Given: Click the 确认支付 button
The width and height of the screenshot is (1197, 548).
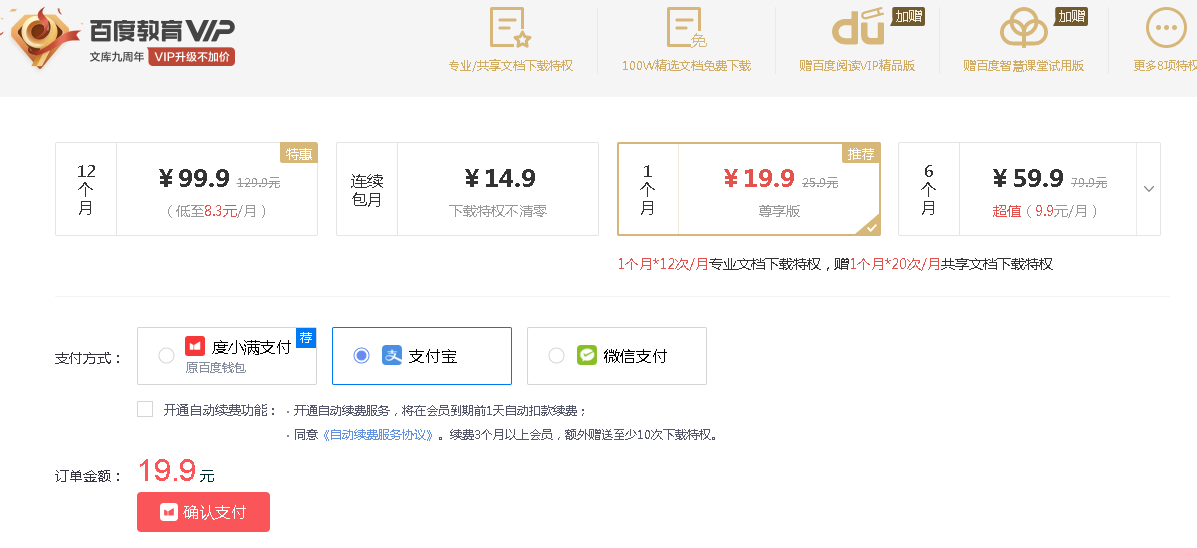Looking at the screenshot, I should 203,512.
